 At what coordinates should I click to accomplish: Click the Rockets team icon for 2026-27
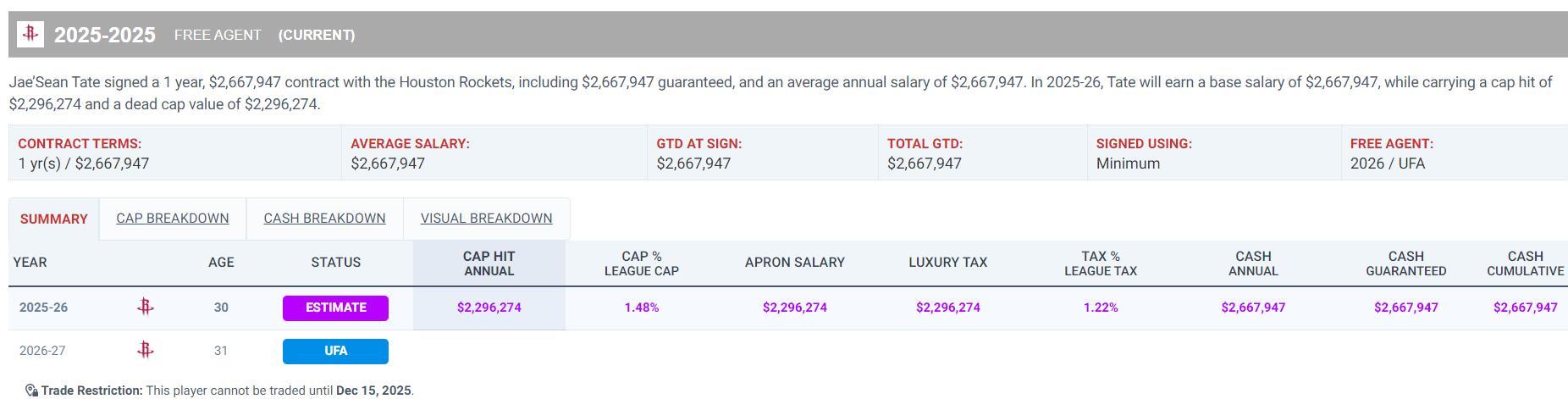[x=146, y=351]
